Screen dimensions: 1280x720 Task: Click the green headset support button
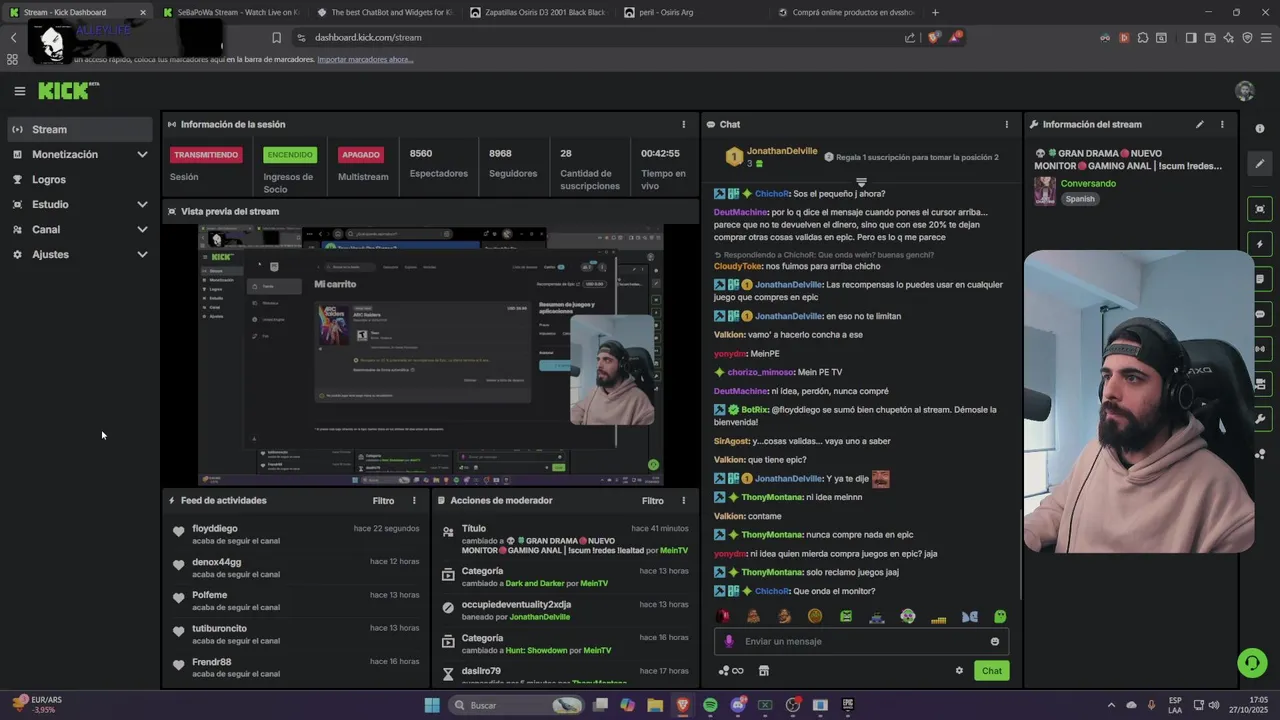(1251, 662)
